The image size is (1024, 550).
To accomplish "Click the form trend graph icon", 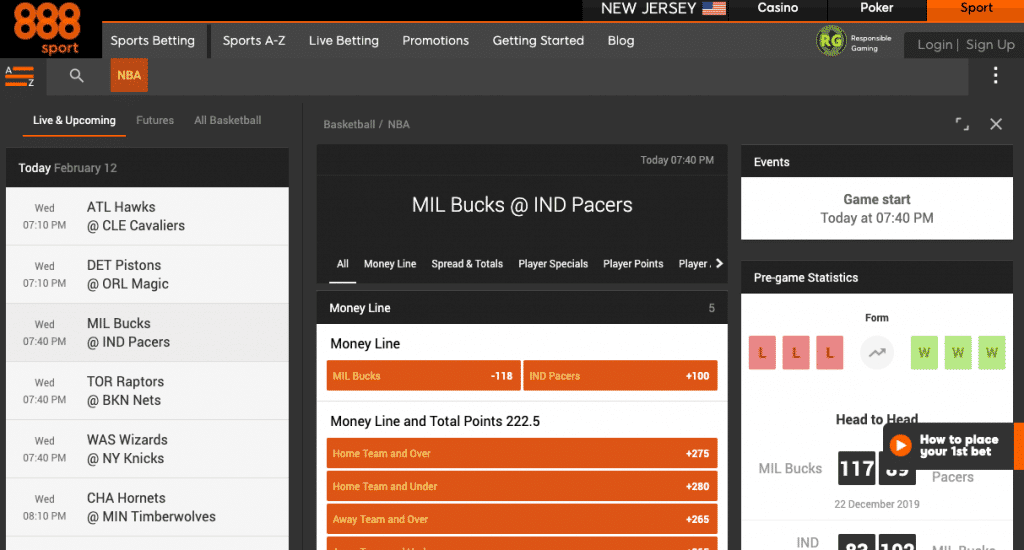I will point(877,352).
